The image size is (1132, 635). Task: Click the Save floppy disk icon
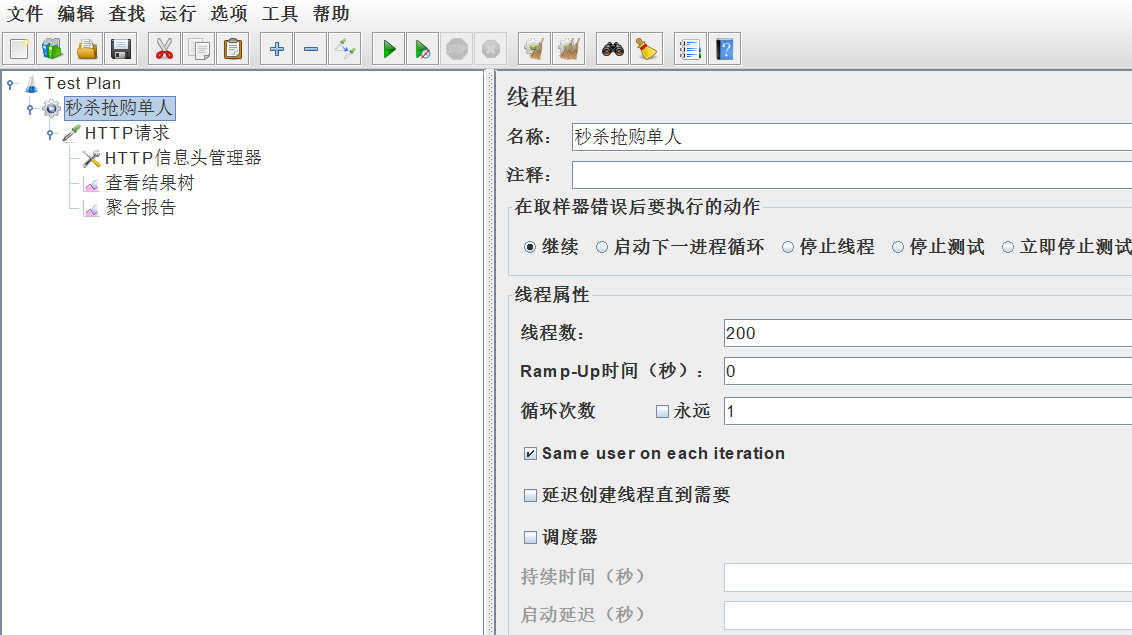coord(121,48)
